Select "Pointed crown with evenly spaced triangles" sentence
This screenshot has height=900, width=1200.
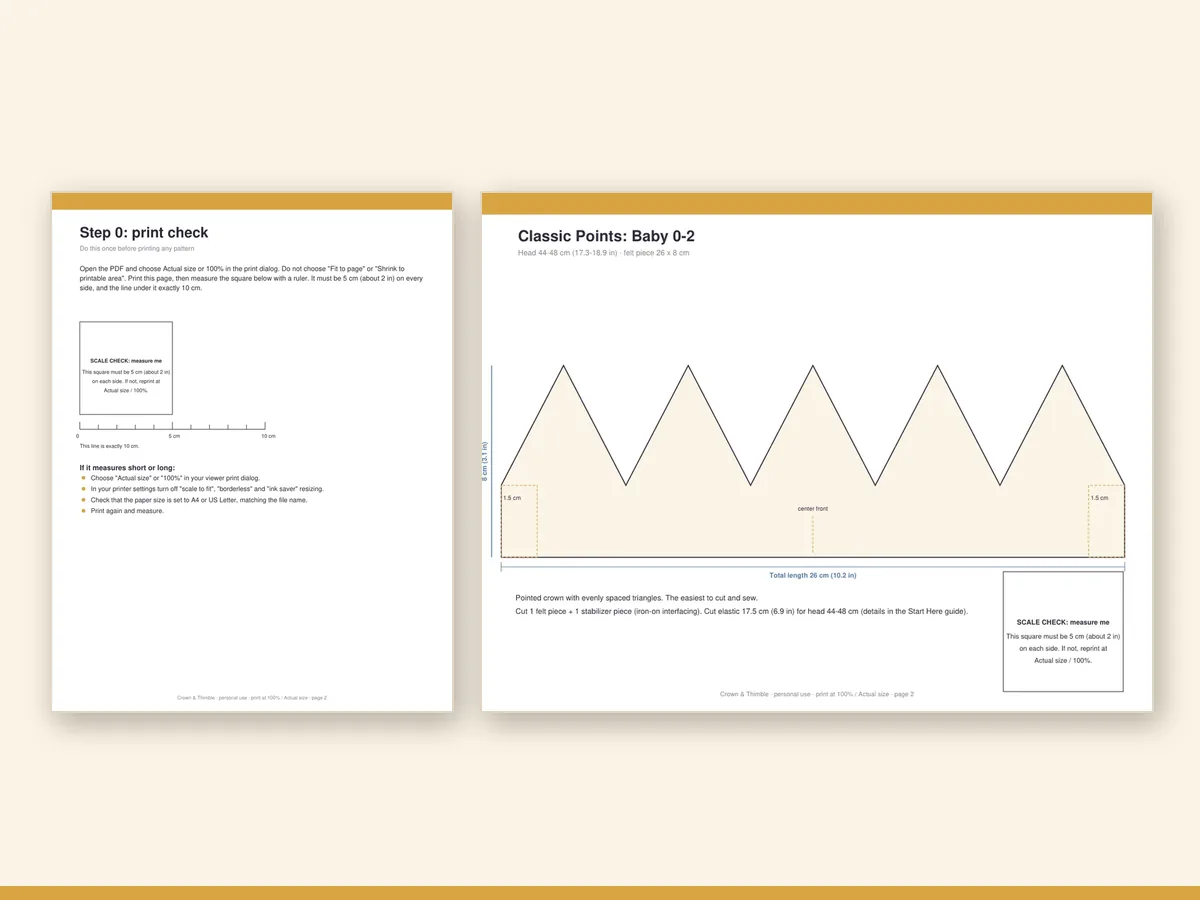pos(637,598)
